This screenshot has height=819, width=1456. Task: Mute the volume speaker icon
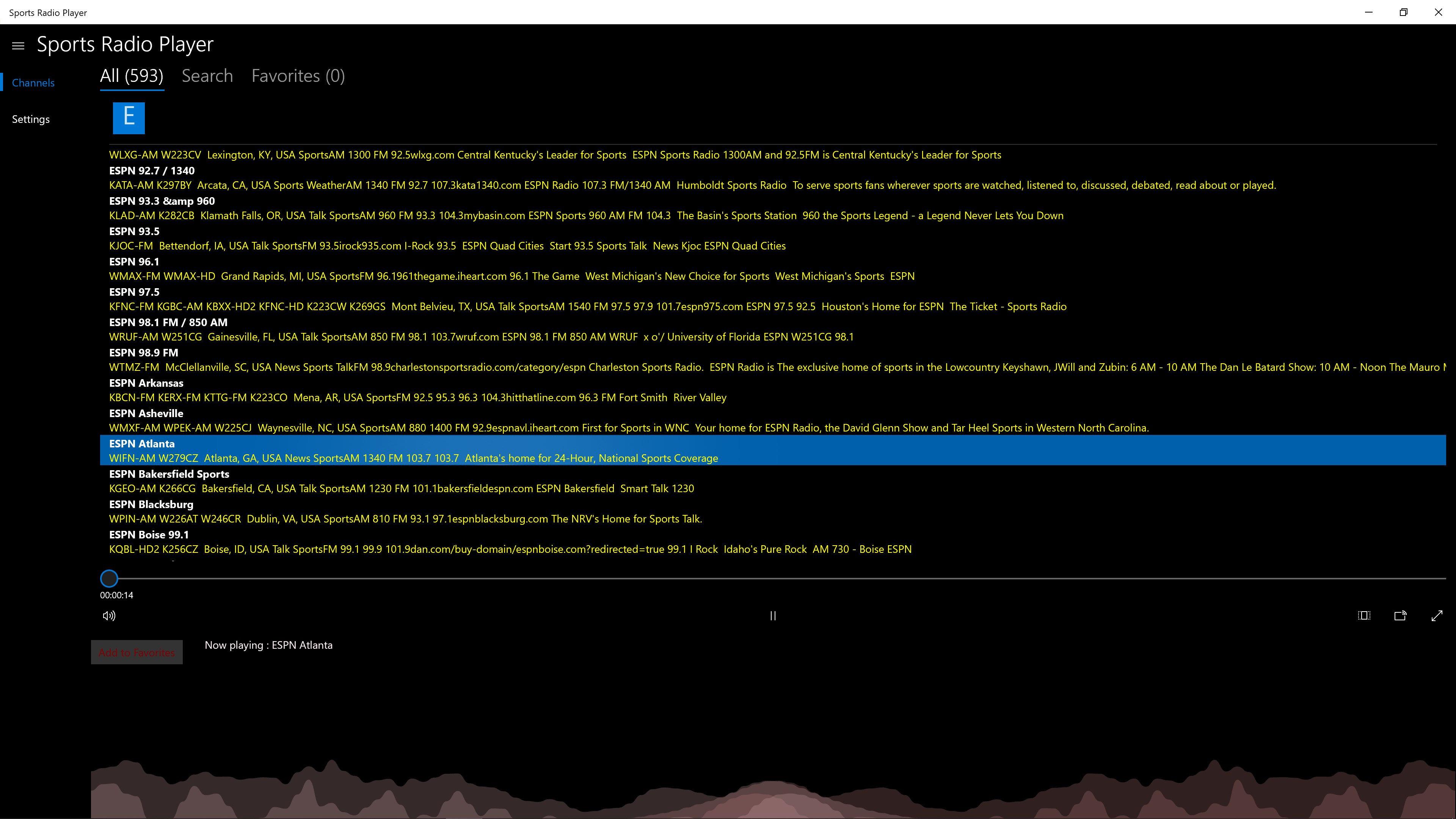tap(109, 615)
